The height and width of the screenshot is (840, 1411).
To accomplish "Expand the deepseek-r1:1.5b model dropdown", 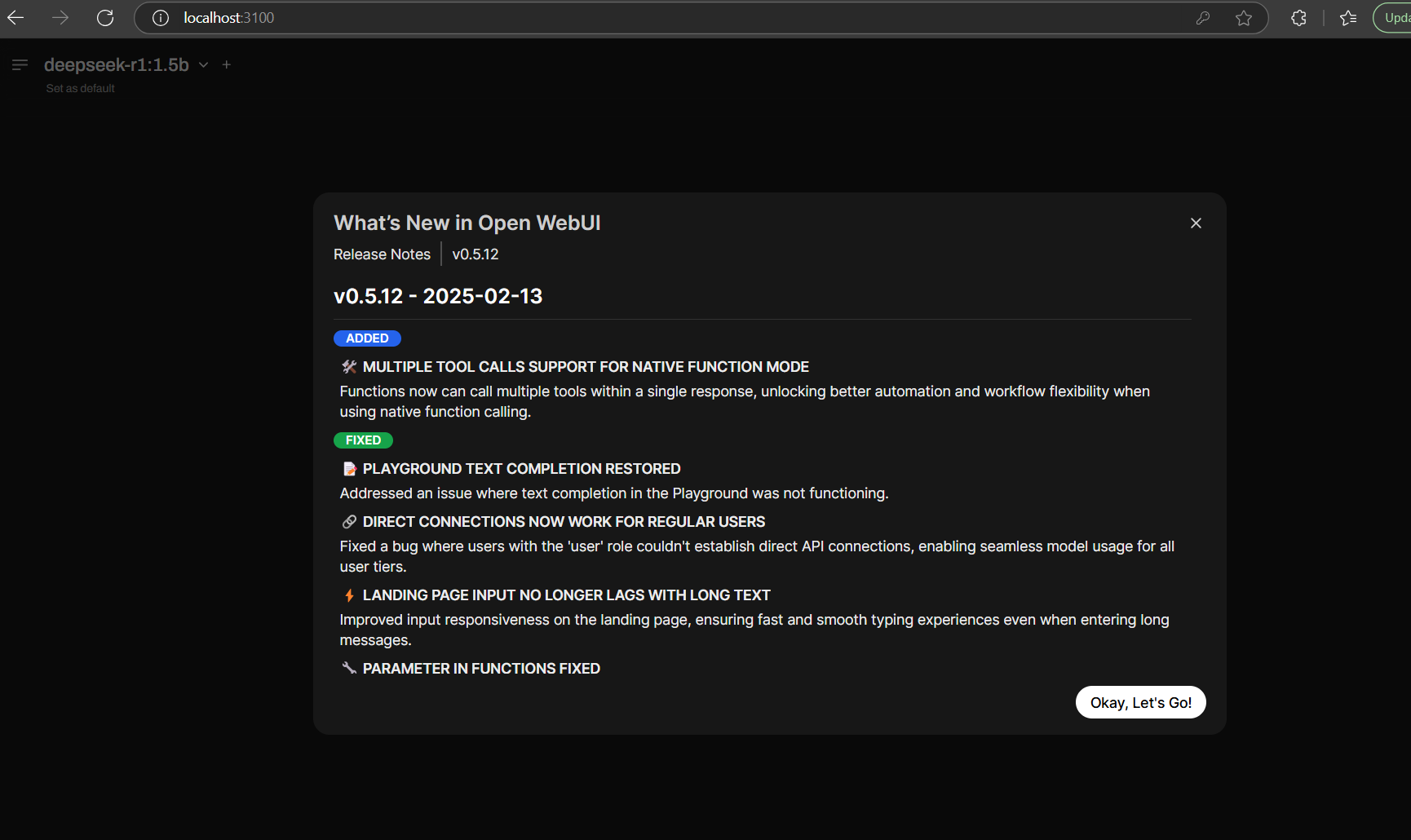I will coord(203,65).
